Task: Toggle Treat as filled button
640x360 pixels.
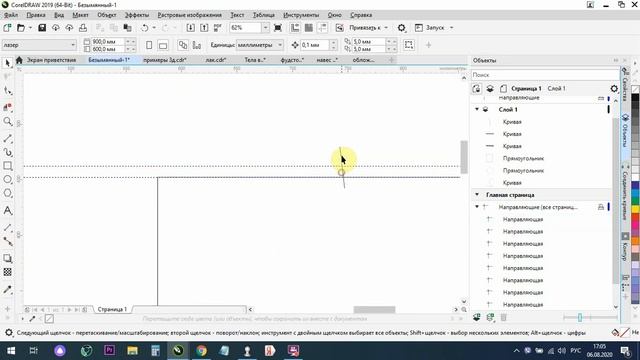Action: tap(409, 45)
